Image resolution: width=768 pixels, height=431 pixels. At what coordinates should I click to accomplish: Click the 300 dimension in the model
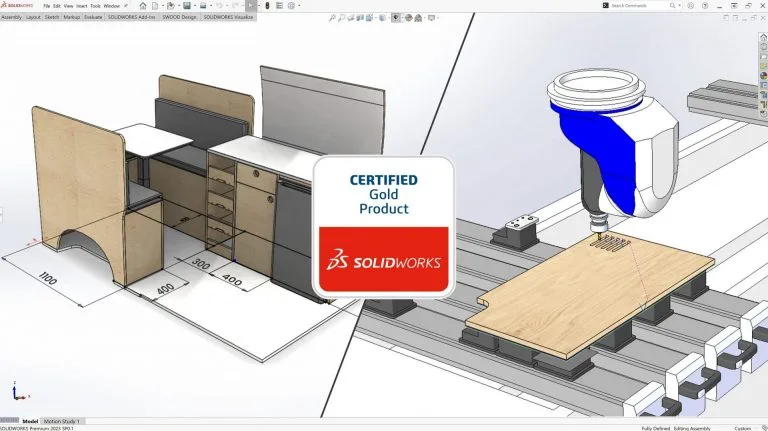pyautogui.click(x=201, y=263)
